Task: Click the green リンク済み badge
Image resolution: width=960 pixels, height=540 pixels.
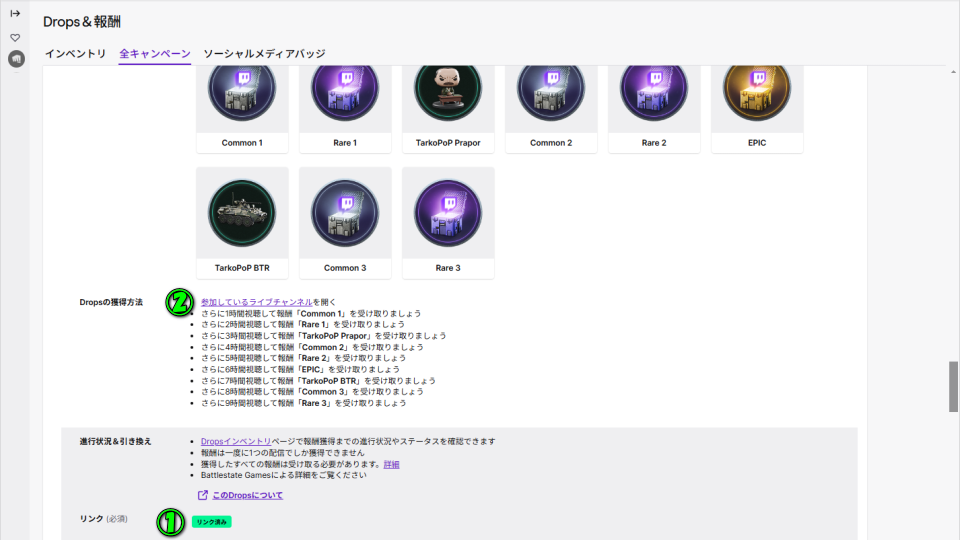Action: coord(212,522)
